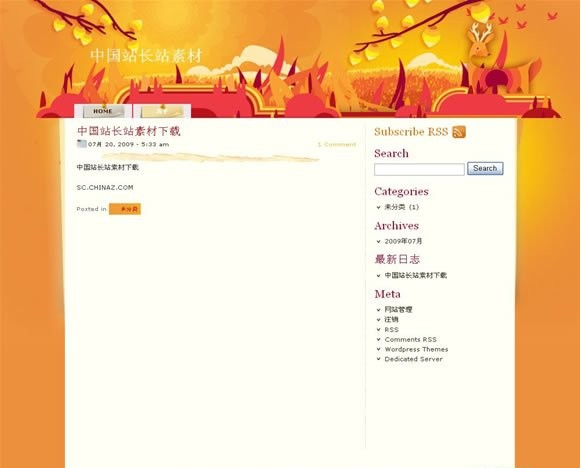Click the Categories sidebar heading
The width and height of the screenshot is (581, 468).
coord(401,192)
